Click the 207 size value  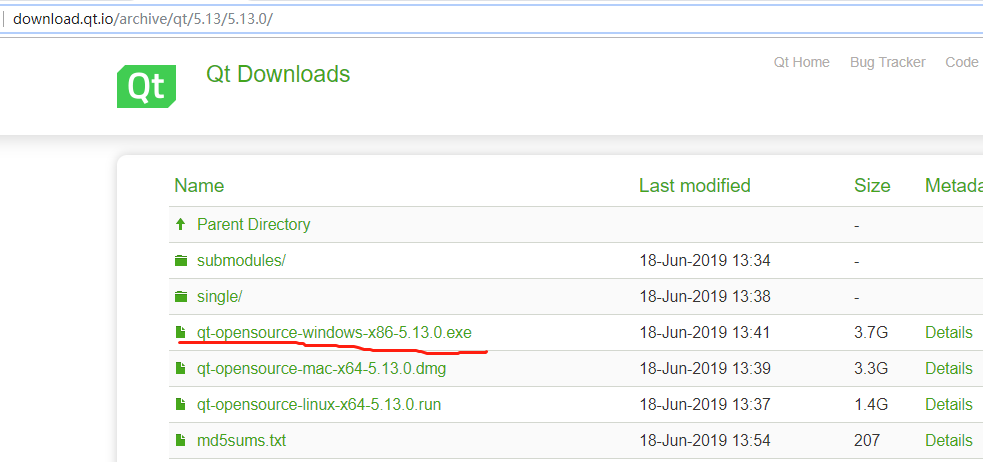866,441
